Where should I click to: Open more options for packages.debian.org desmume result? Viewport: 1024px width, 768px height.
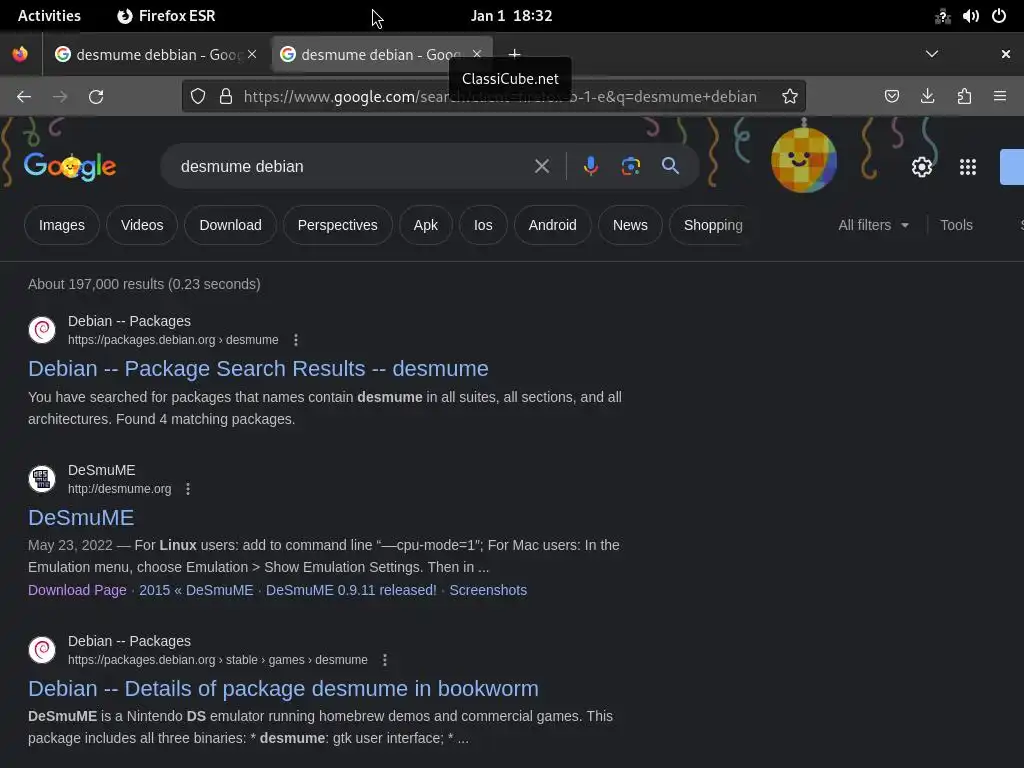tap(296, 340)
